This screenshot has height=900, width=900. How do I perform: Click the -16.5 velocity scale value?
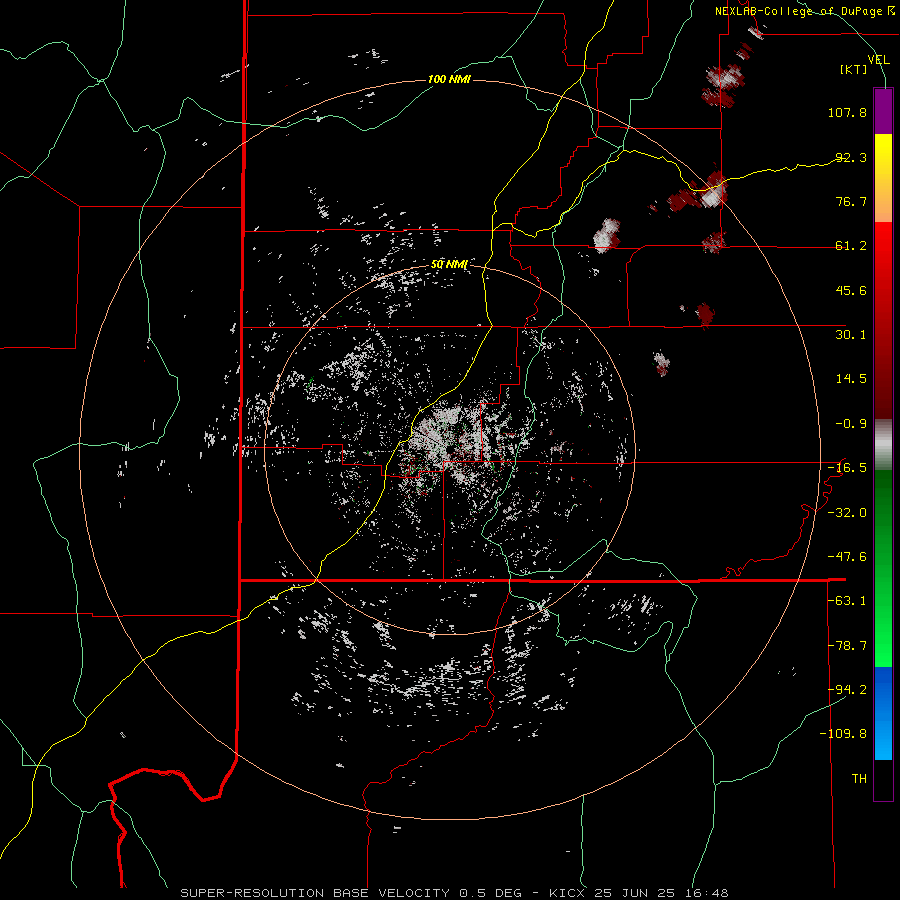tap(847, 468)
